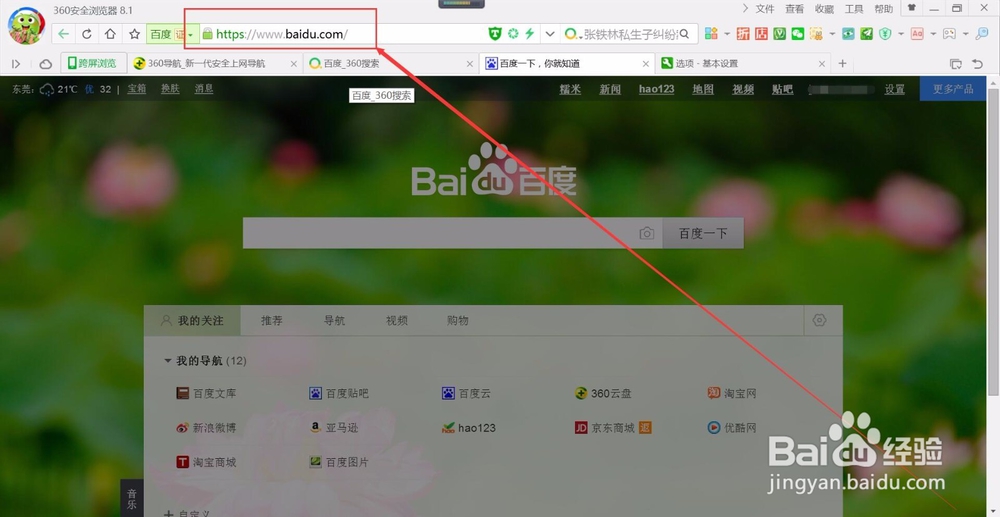Go back with the back arrow

click(x=63, y=34)
